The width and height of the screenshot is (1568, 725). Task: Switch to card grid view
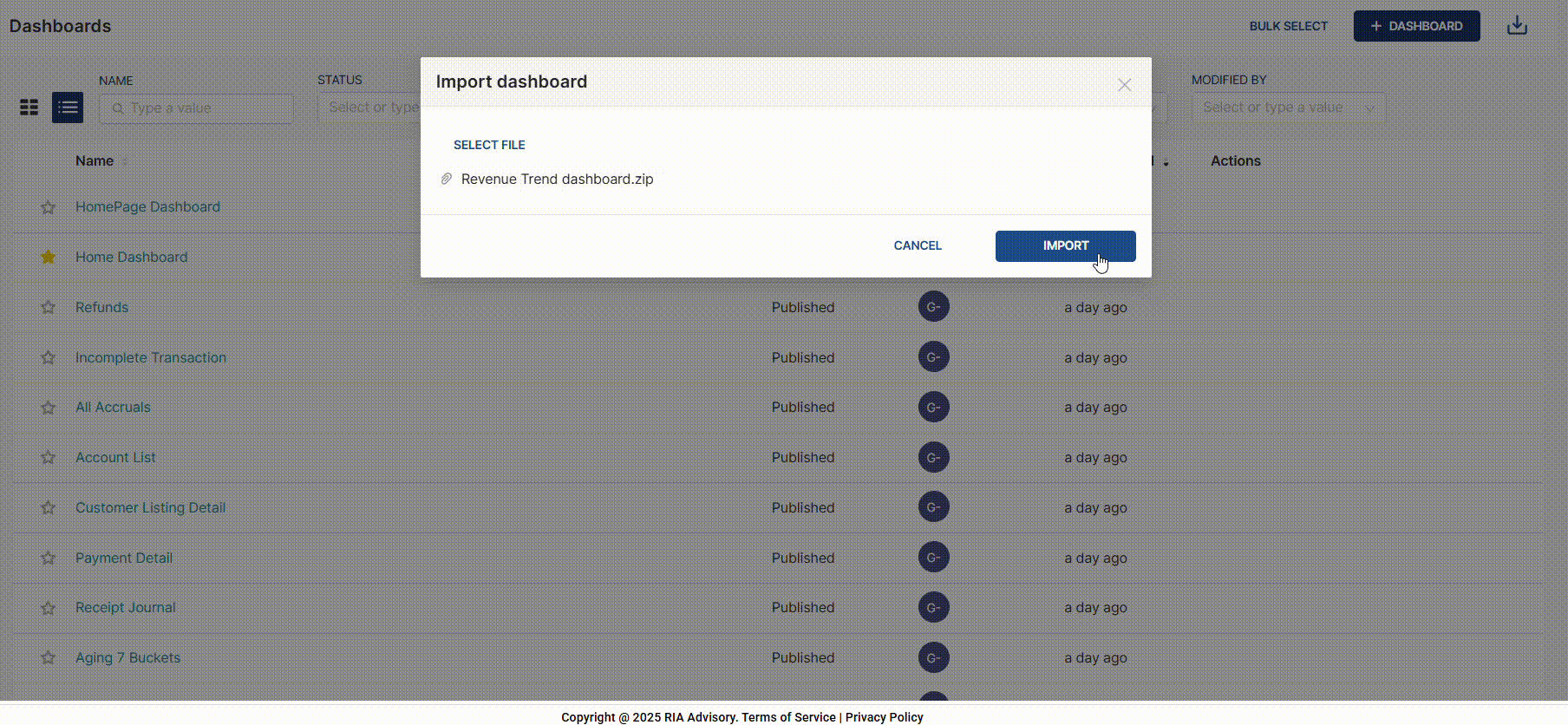click(x=29, y=108)
